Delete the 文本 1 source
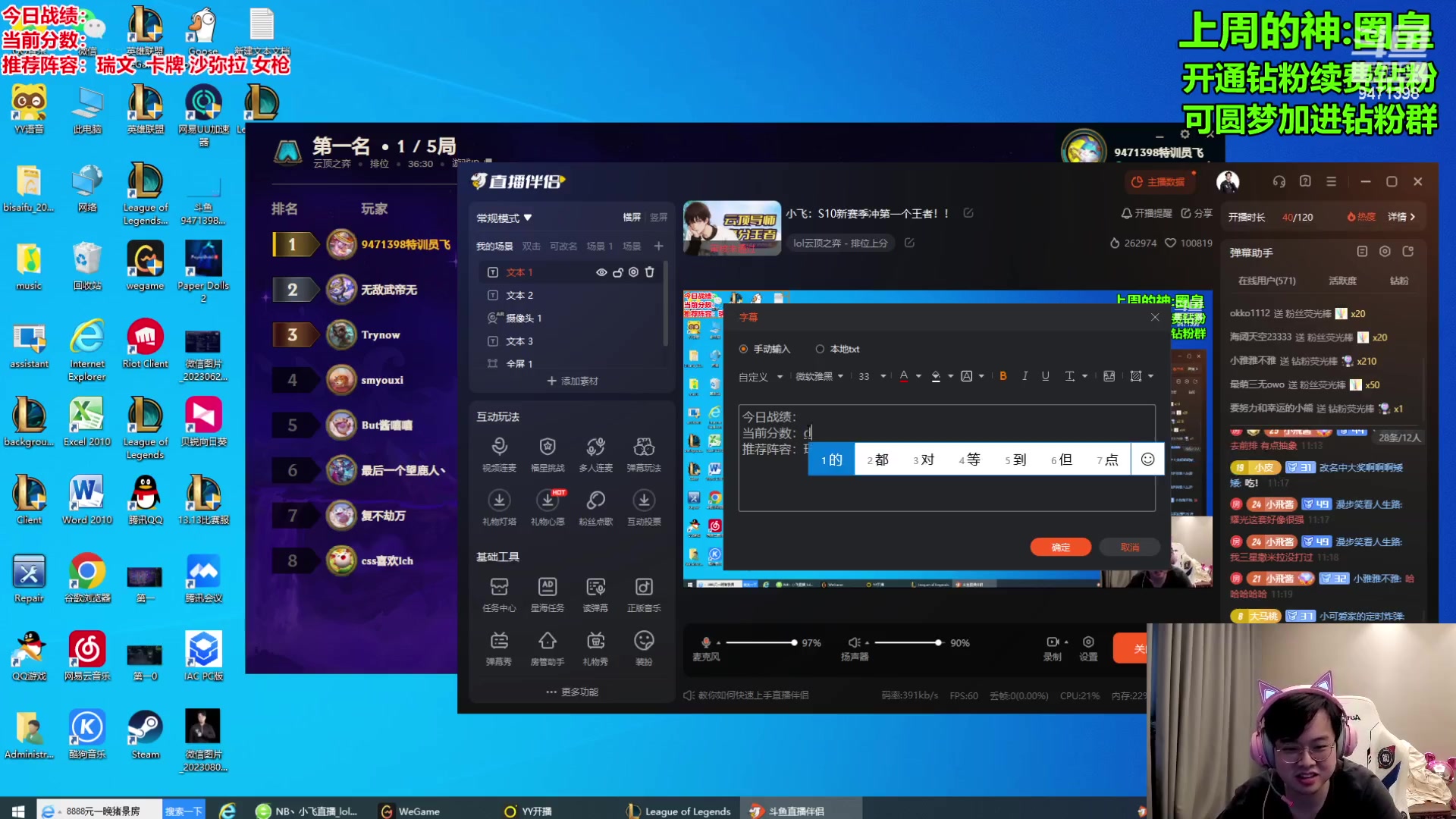The width and height of the screenshot is (1456, 819). (x=649, y=272)
